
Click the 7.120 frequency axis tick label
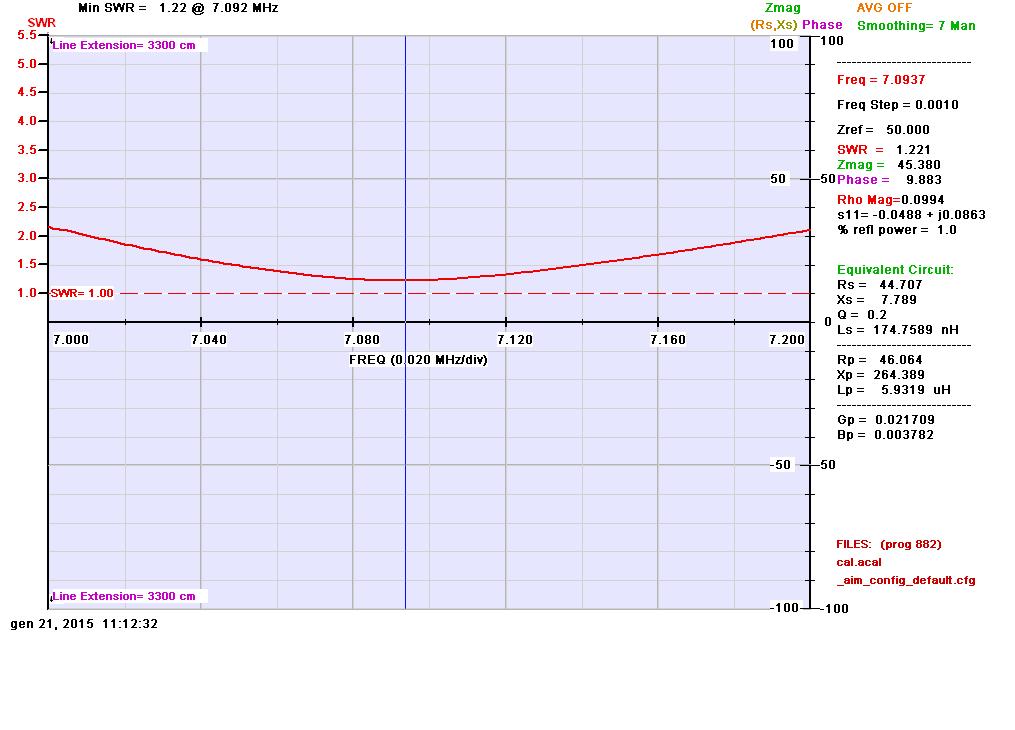tap(514, 340)
